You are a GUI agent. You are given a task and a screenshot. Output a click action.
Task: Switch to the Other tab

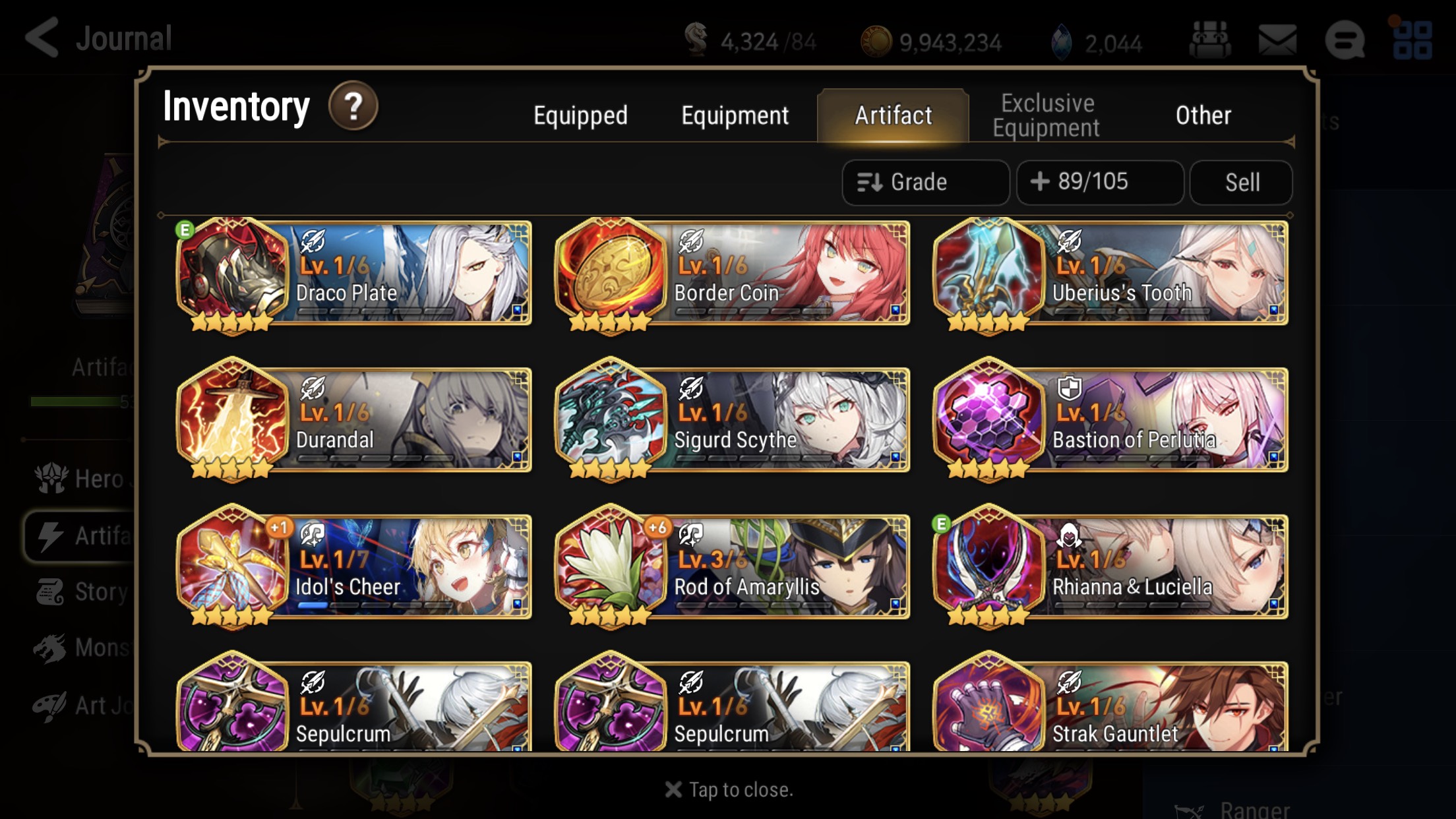coord(1203,115)
